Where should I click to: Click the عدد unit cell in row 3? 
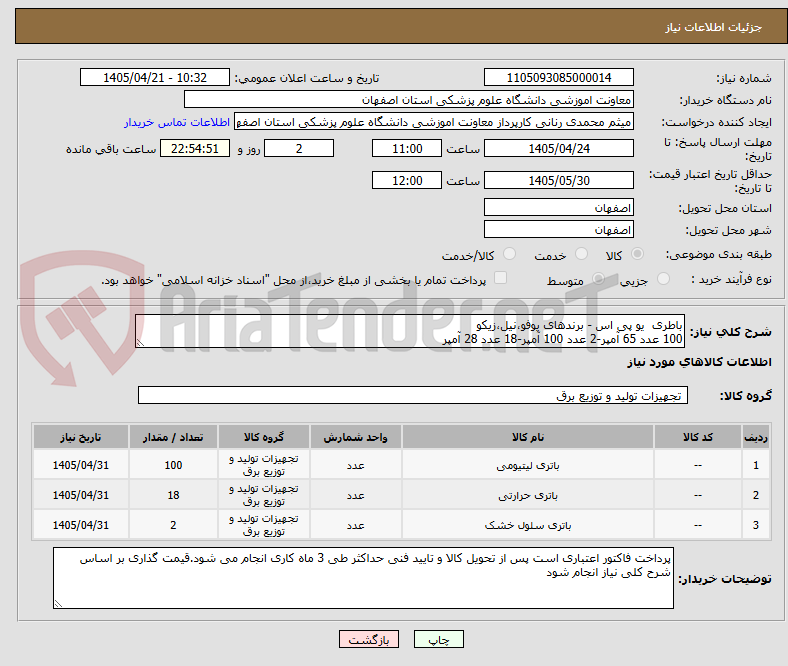pos(355,525)
